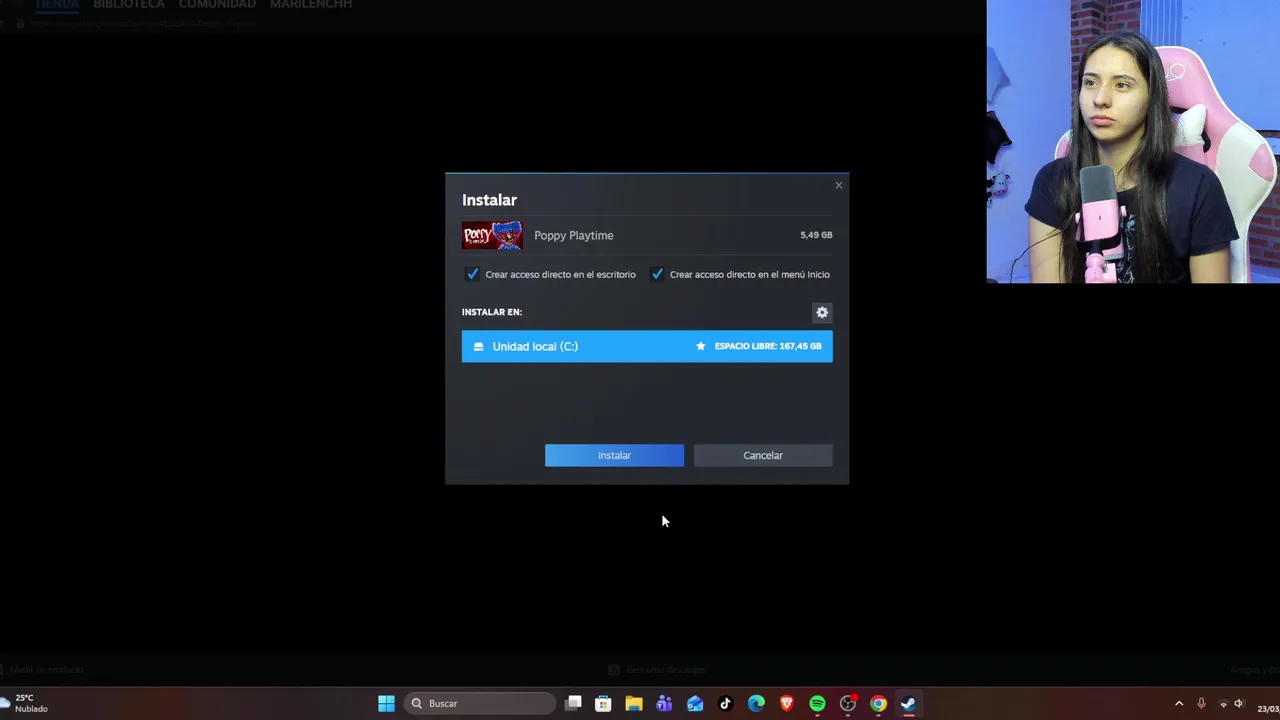Toggle 'Crear acceso directo en el escritorio' checkbox

[472, 274]
